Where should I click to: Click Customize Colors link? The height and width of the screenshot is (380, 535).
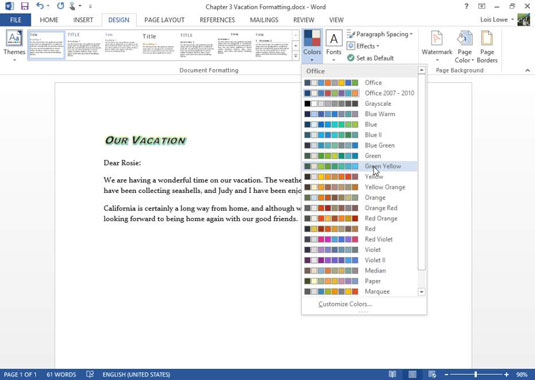click(x=345, y=304)
